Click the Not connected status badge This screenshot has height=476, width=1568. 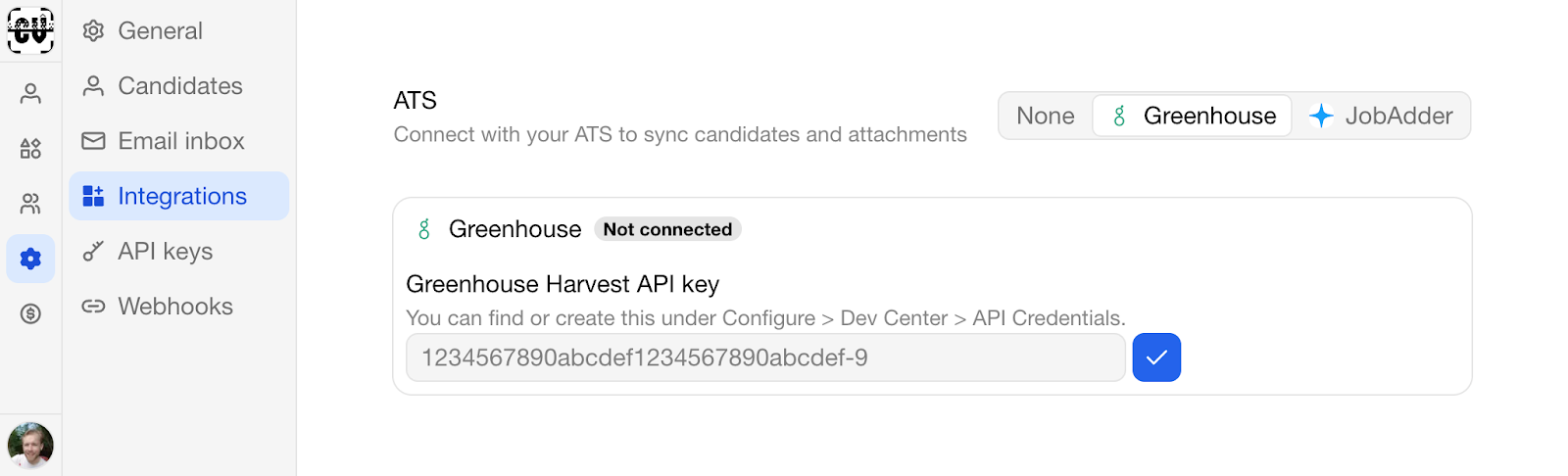[x=667, y=229]
